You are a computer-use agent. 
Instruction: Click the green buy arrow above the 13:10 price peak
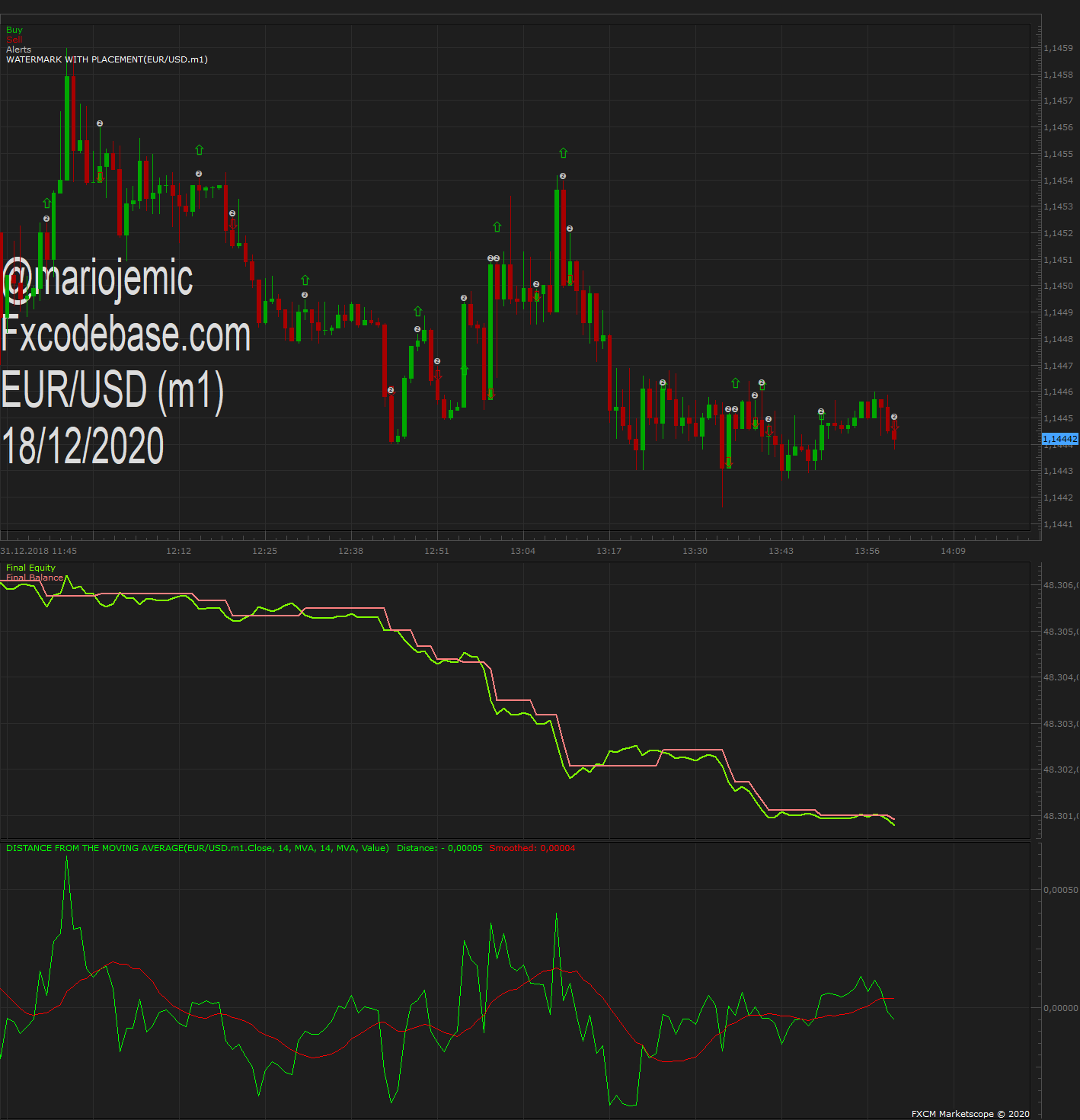[x=563, y=153]
